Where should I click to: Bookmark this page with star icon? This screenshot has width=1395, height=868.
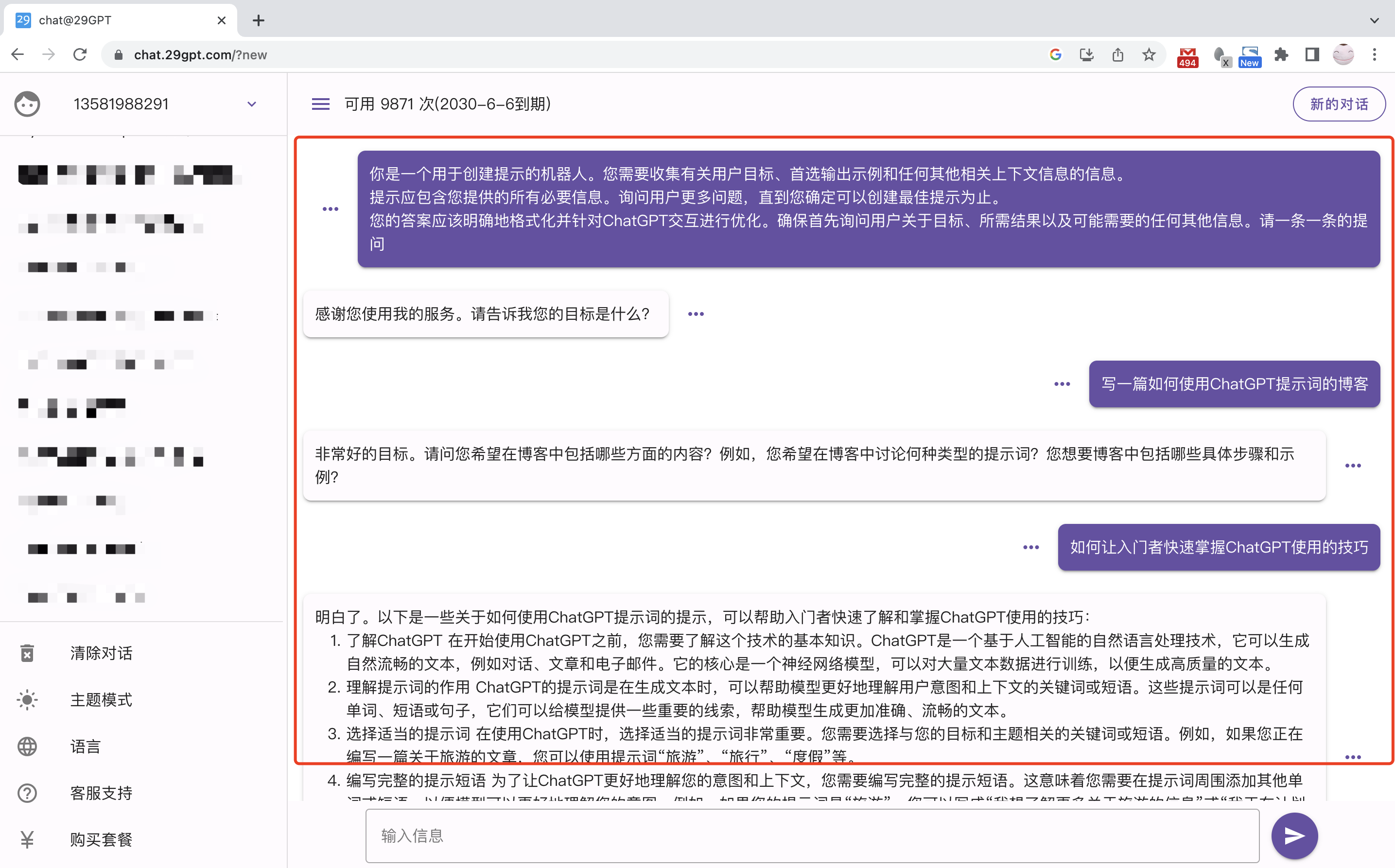coord(1149,54)
